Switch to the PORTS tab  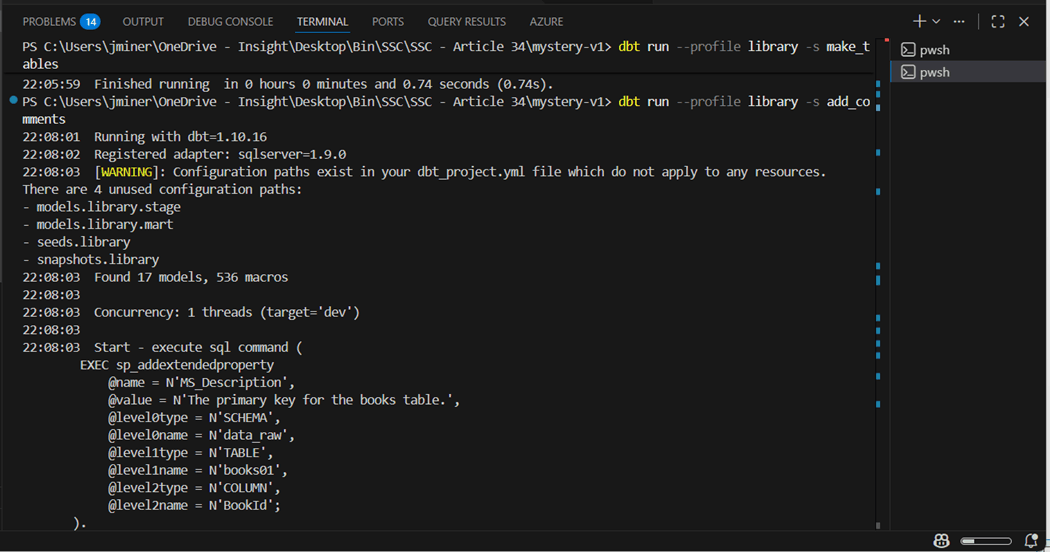click(x=388, y=21)
